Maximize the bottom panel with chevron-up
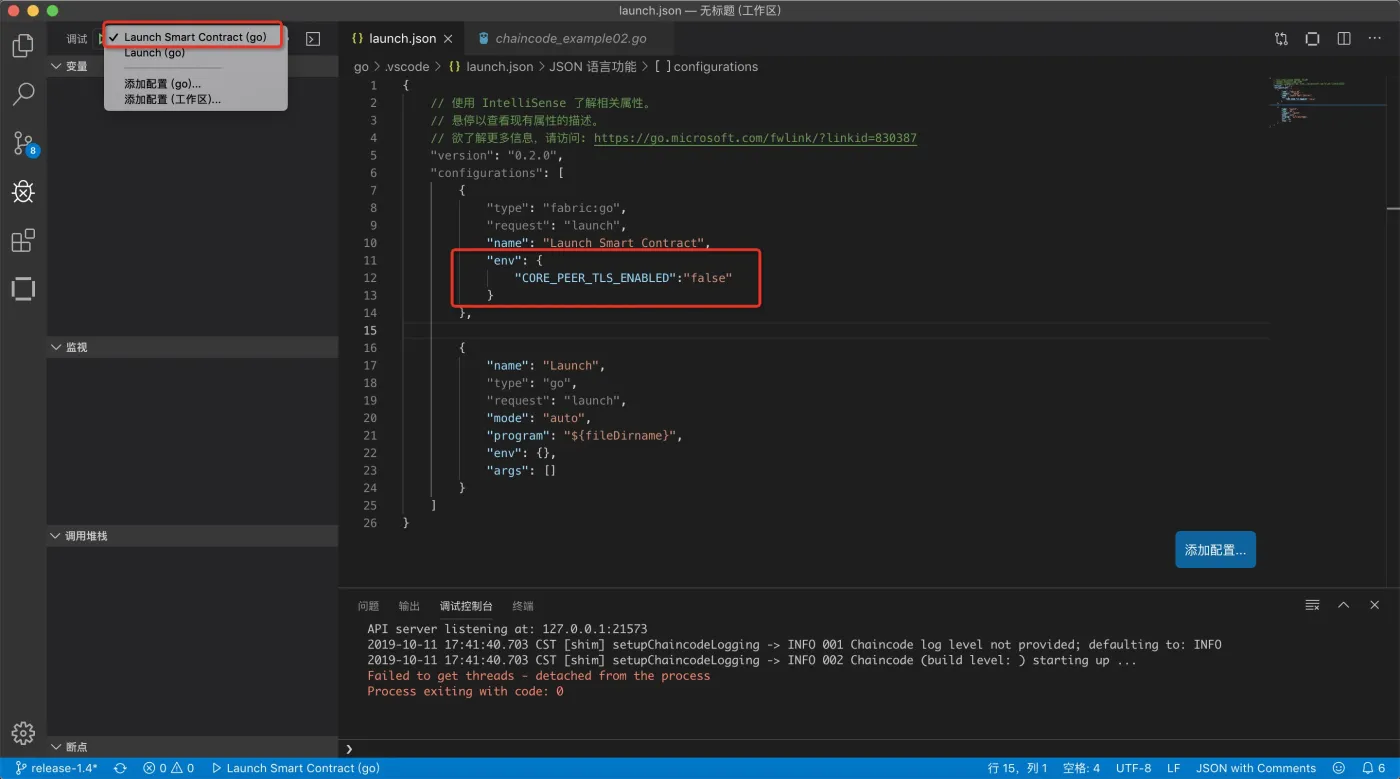This screenshot has width=1400, height=779. click(x=1344, y=605)
